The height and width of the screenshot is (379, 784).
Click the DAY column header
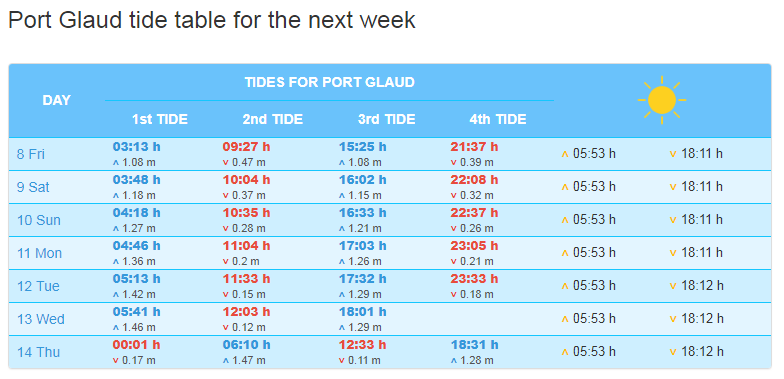click(56, 100)
